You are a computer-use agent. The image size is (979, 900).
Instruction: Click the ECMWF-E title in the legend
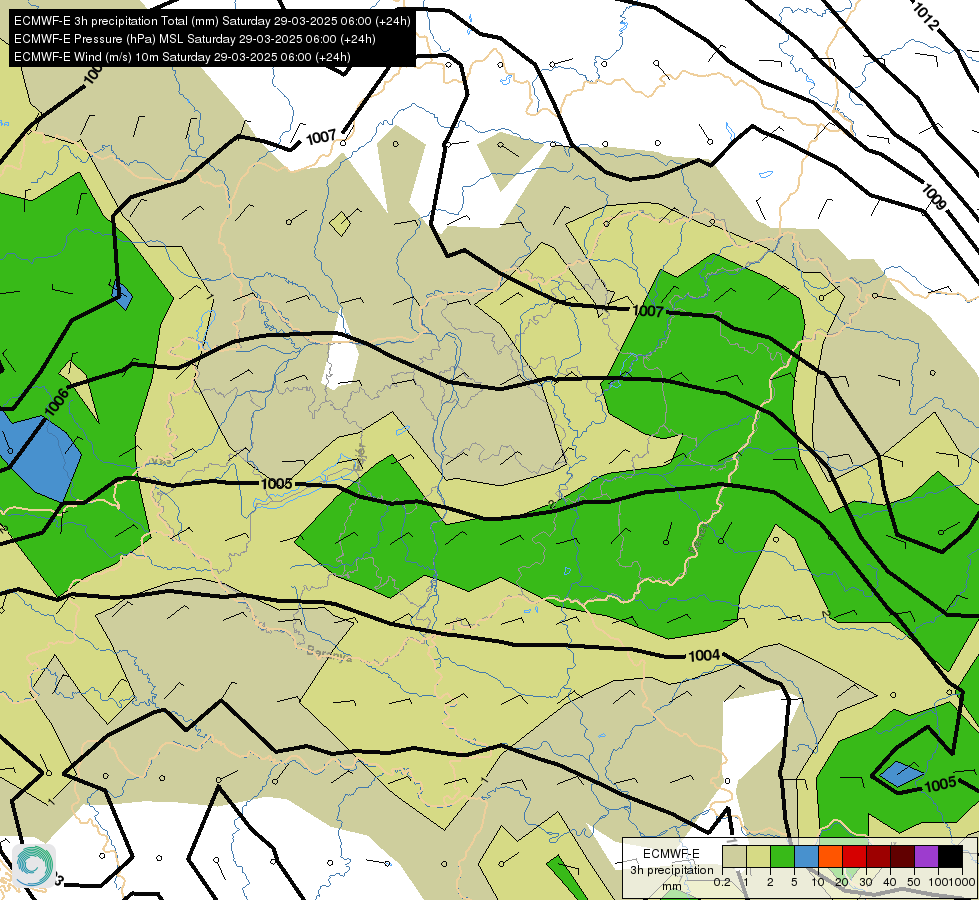click(671, 854)
